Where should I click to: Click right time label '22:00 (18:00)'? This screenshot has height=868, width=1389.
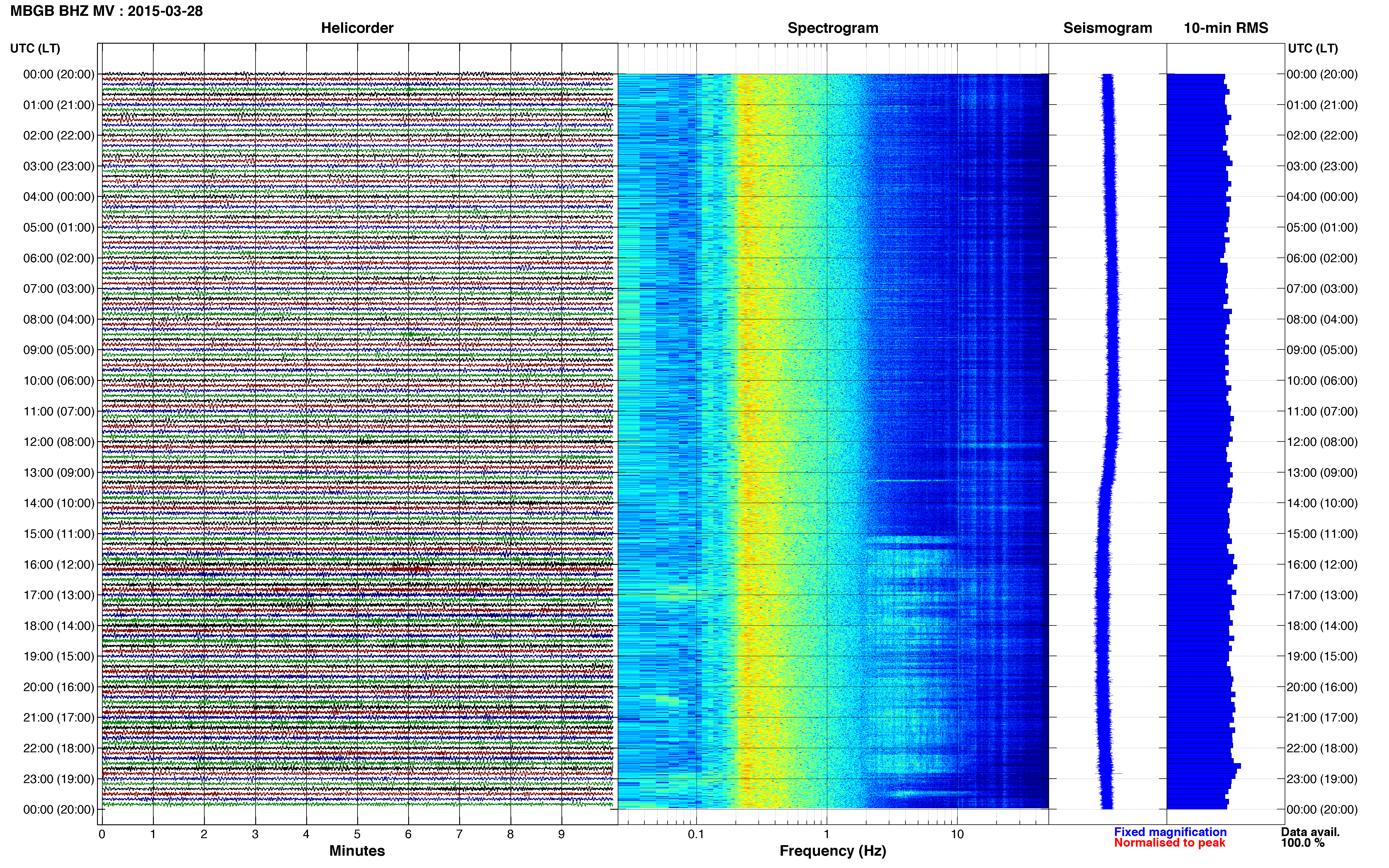pos(1322,748)
